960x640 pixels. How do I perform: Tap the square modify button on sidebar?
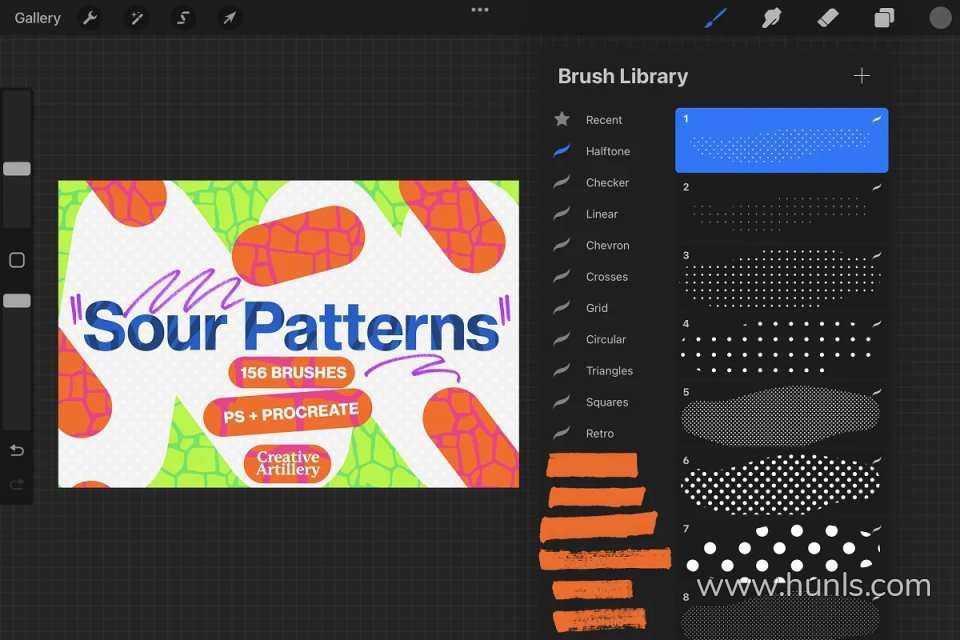tap(17, 260)
